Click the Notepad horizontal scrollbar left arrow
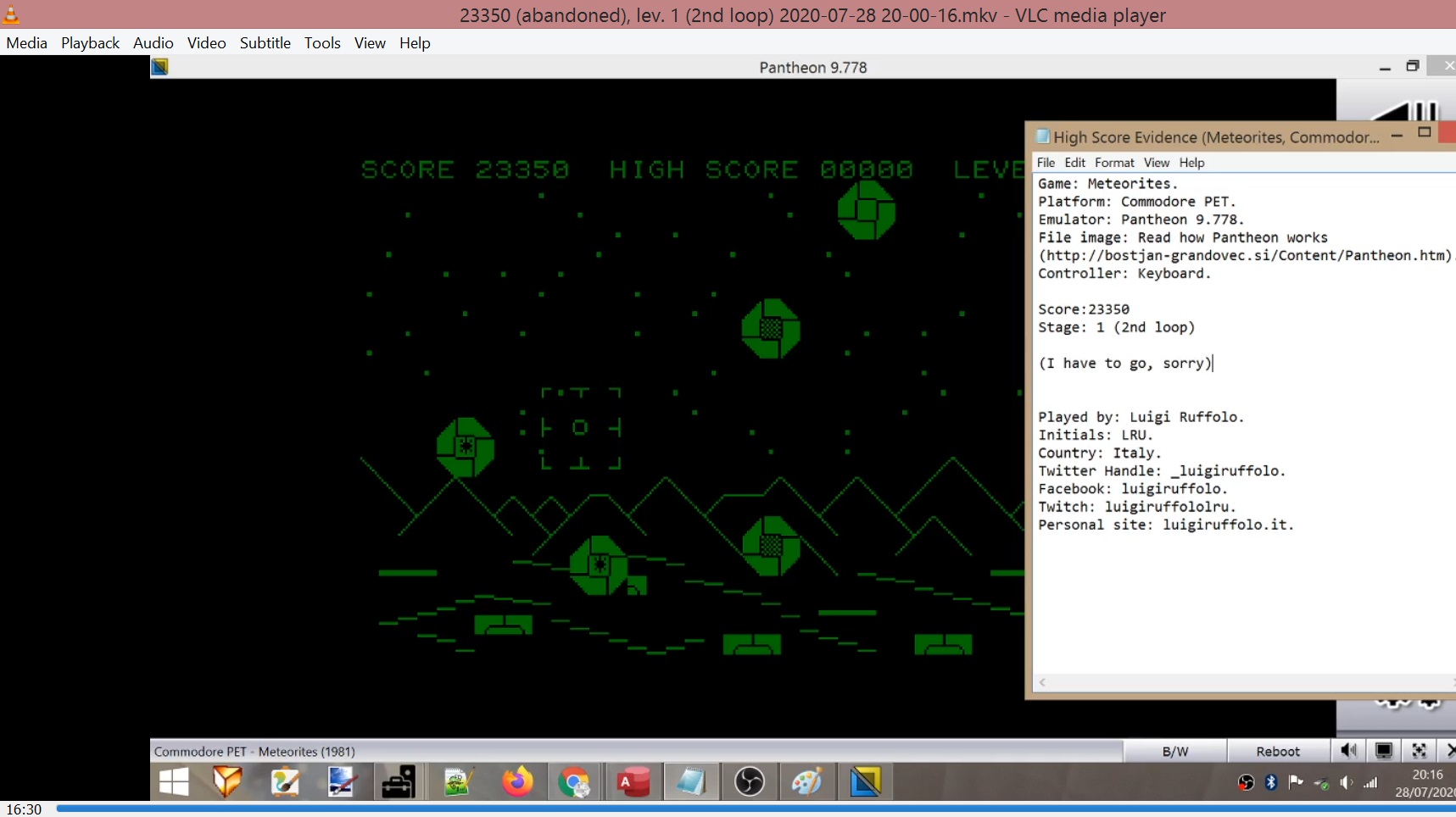This screenshot has height=817, width=1456. point(1042,682)
